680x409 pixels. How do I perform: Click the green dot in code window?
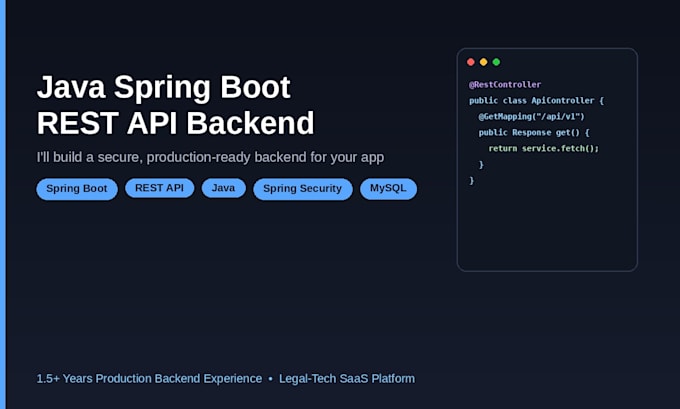pos(496,62)
